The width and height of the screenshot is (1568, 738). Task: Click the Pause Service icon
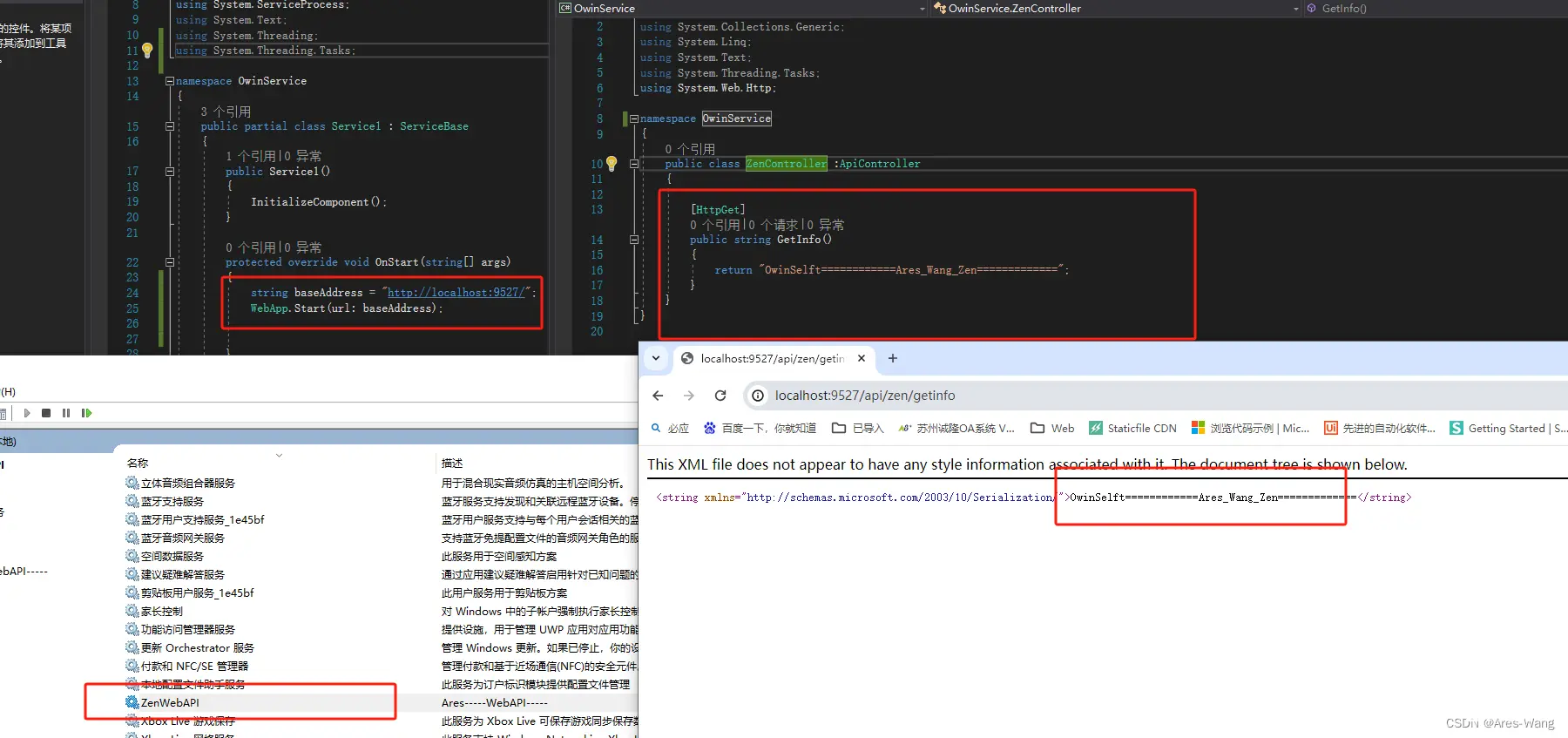click(66, 413)
